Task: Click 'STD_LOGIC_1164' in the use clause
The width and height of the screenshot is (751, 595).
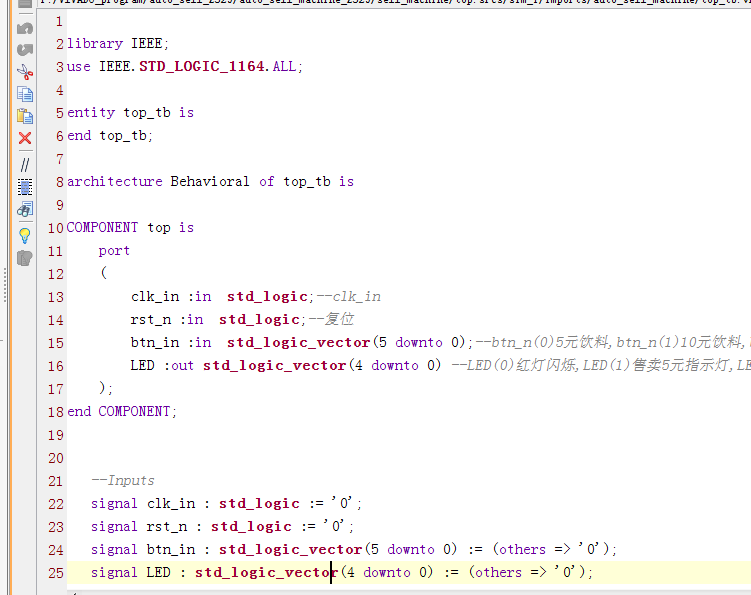Action: pyautogui.click(x=202, y=66)
